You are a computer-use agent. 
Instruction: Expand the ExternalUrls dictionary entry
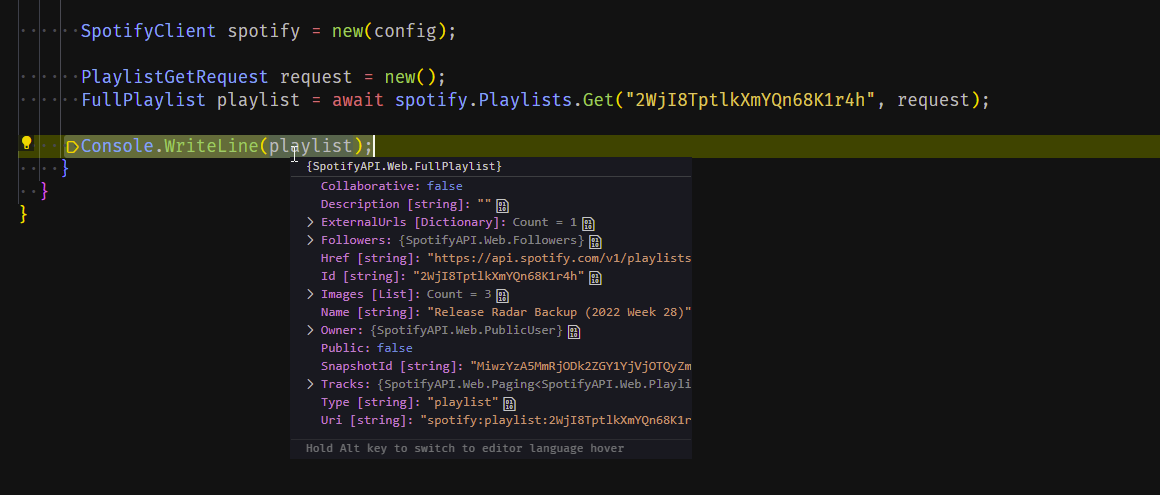[311, 222]
